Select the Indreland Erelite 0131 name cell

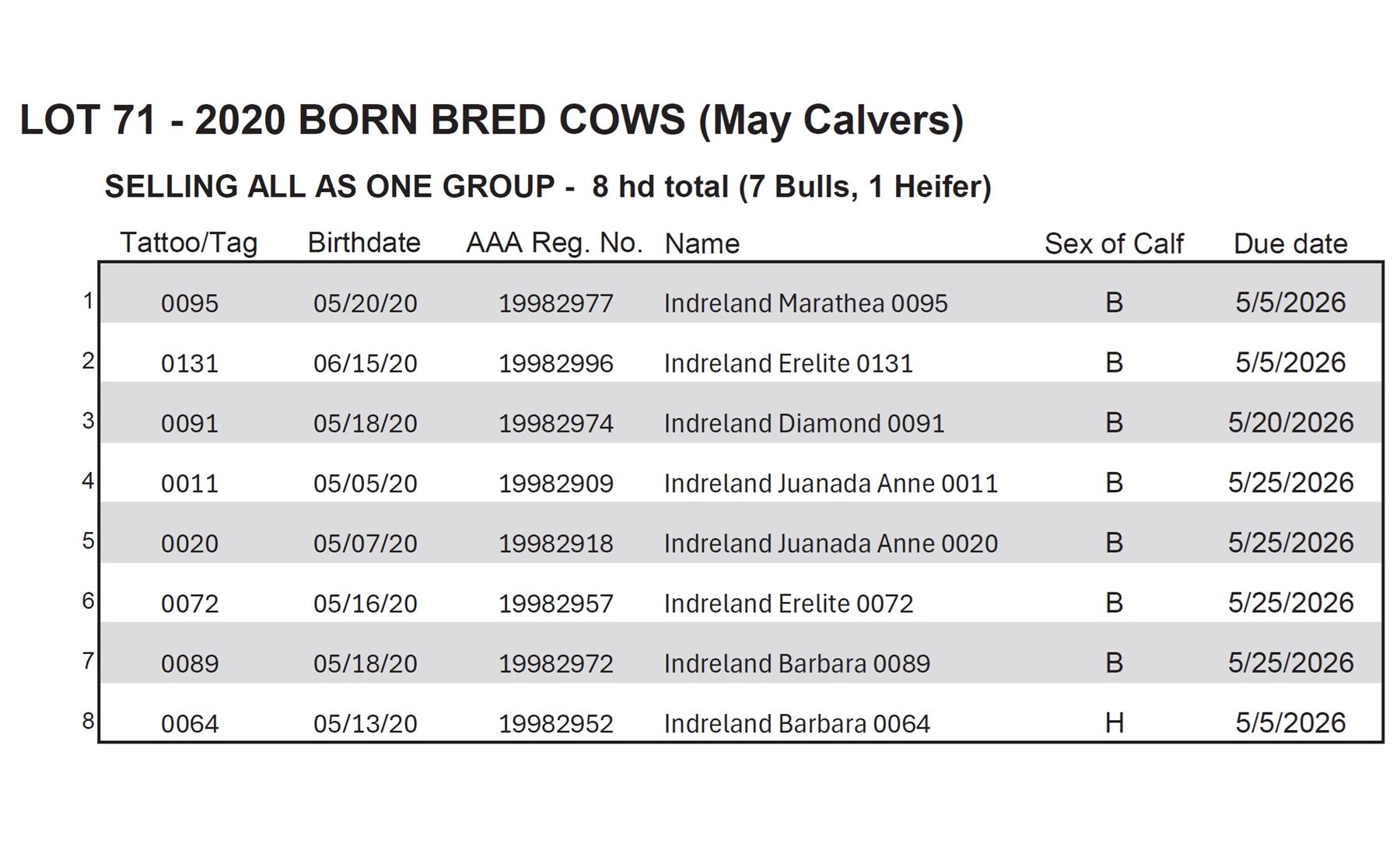coord(788,363)
